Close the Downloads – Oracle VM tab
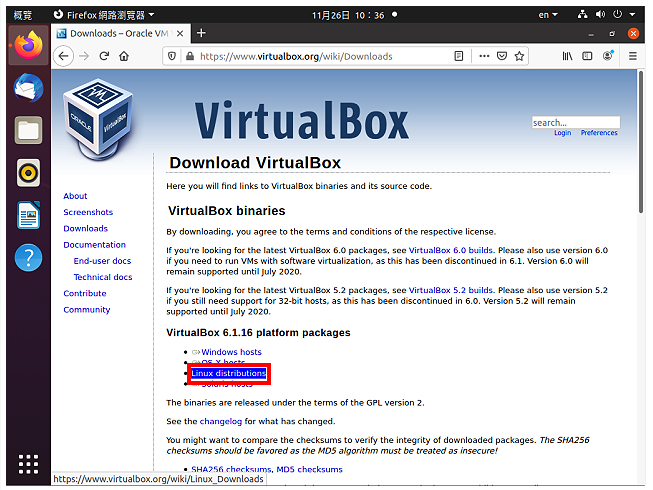The image size is (653, 490). (180, 33)
